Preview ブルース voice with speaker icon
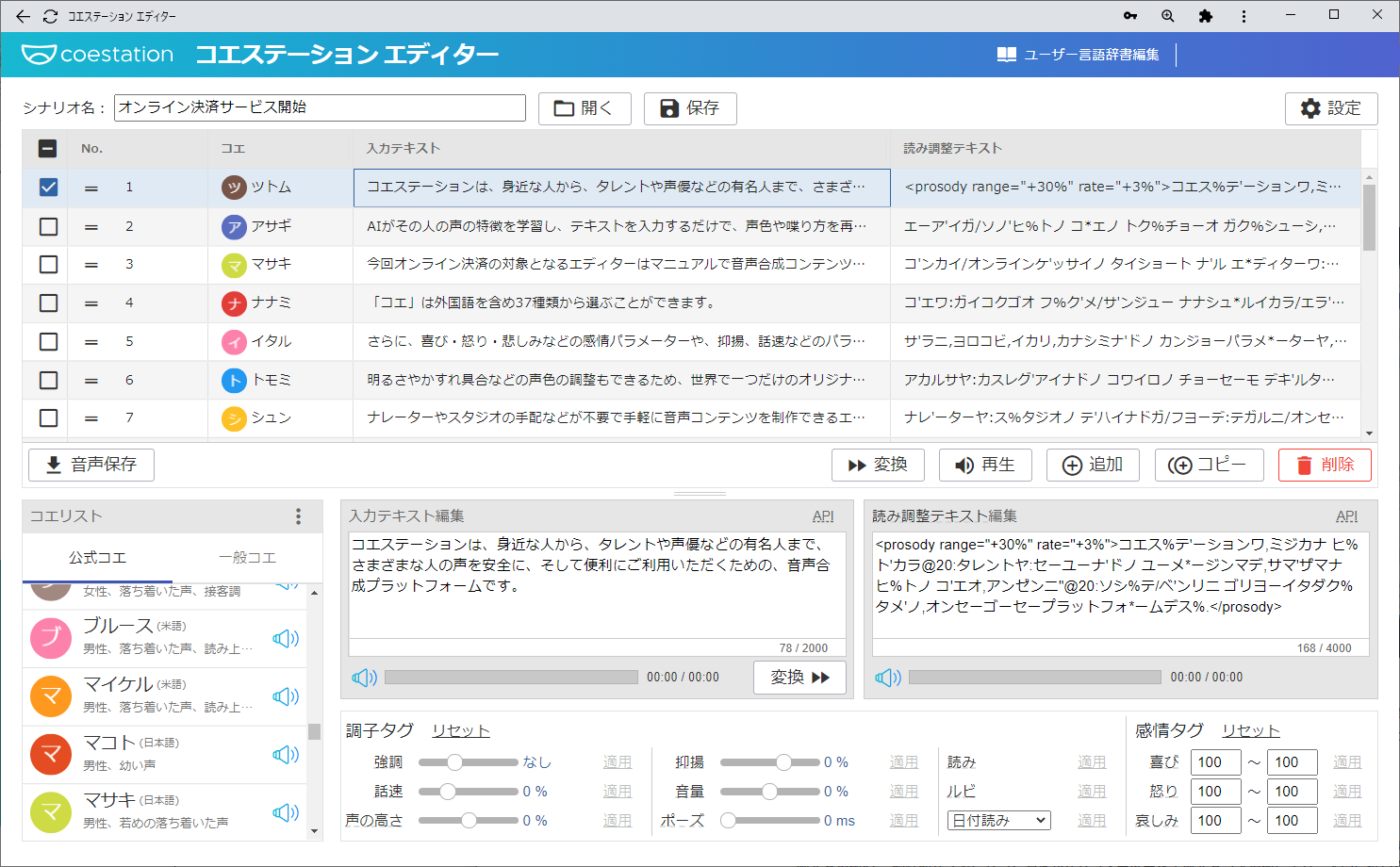1400x867 pixels. (286, 639)
